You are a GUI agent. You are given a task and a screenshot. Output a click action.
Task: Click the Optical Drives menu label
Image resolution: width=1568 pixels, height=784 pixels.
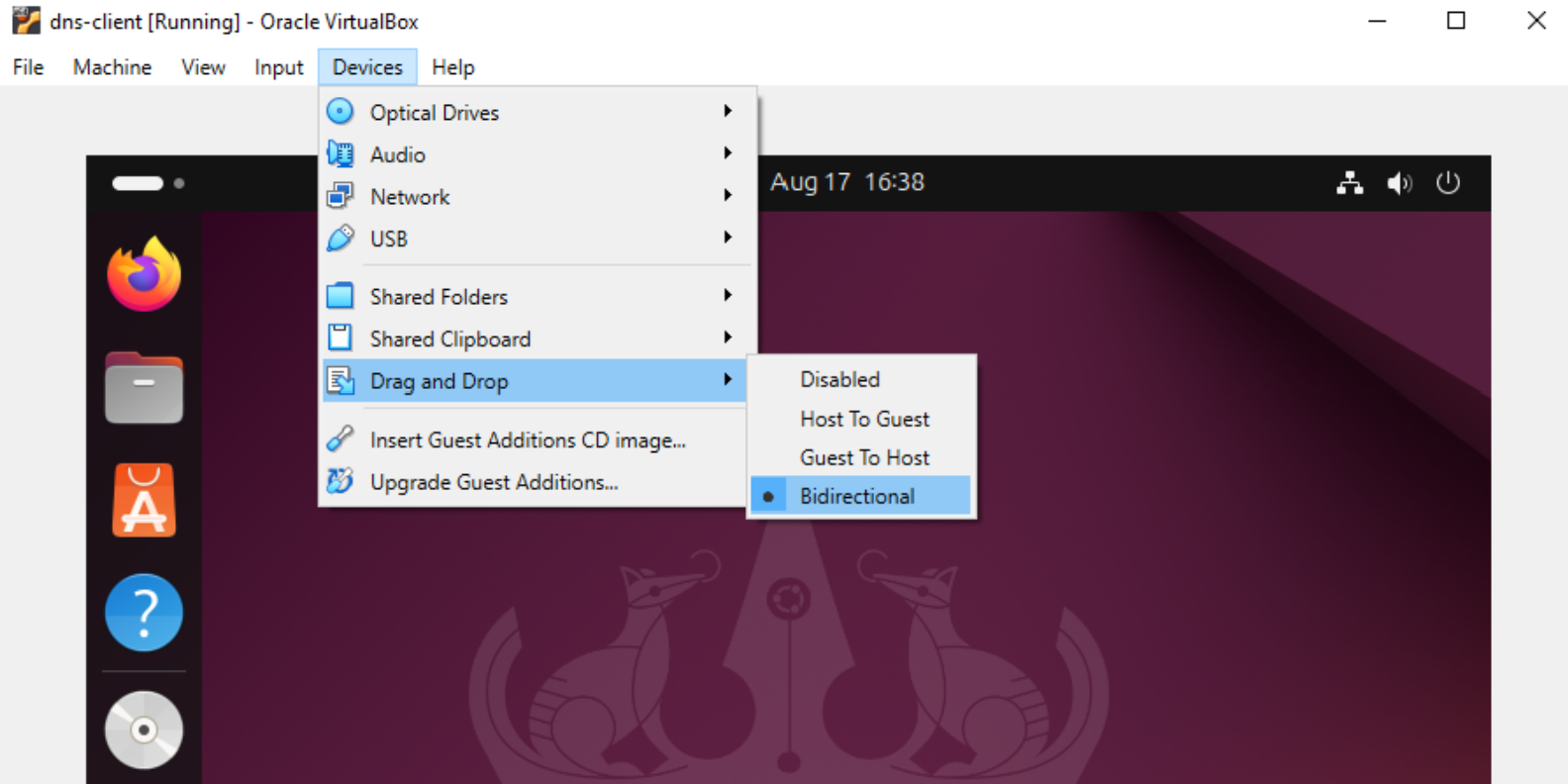tap(435, 113)
